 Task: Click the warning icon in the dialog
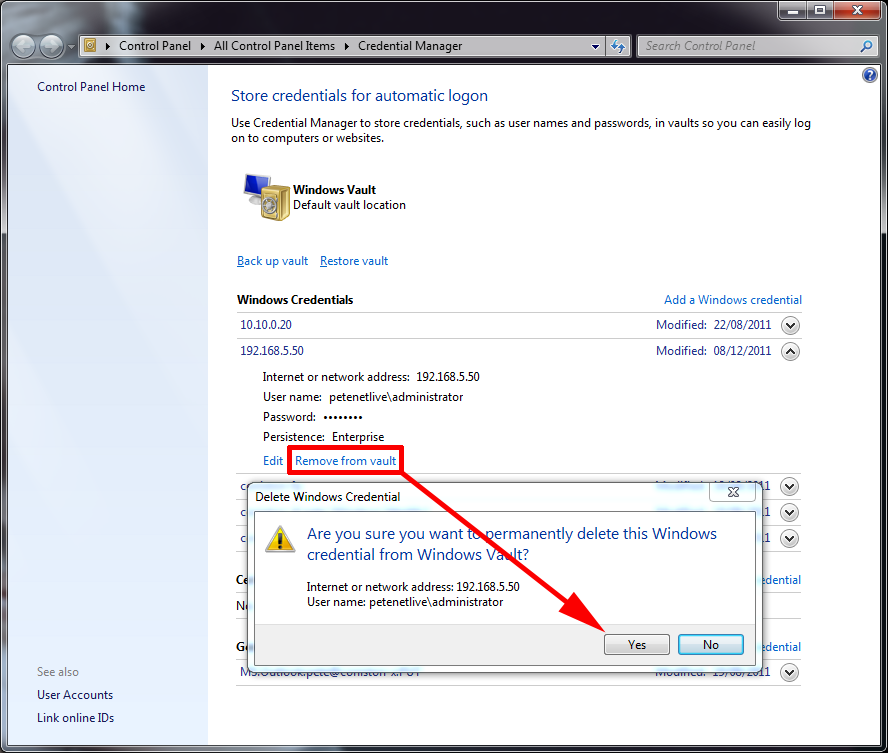point(280,539)
